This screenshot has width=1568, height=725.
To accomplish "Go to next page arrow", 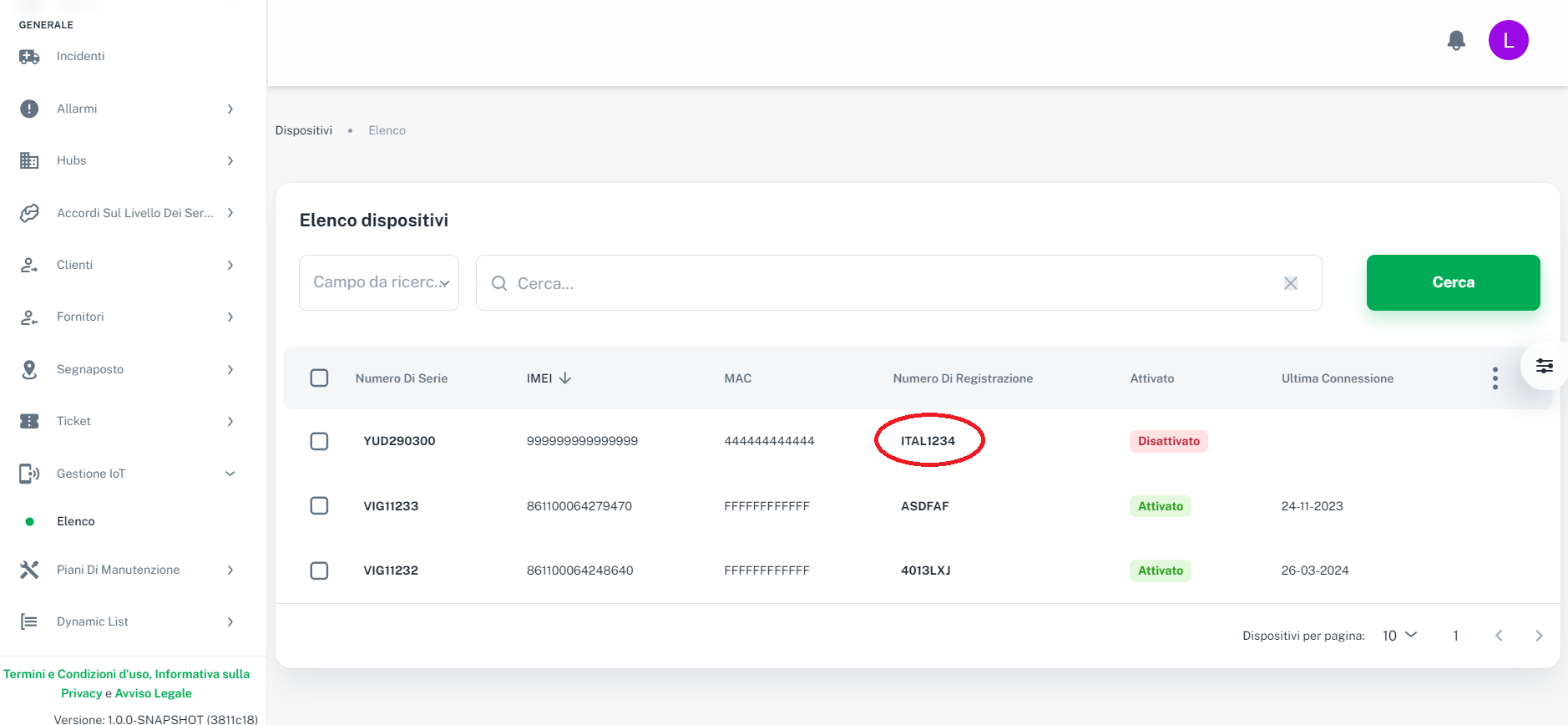I will pyautogui.click(x=1538, y=636).
